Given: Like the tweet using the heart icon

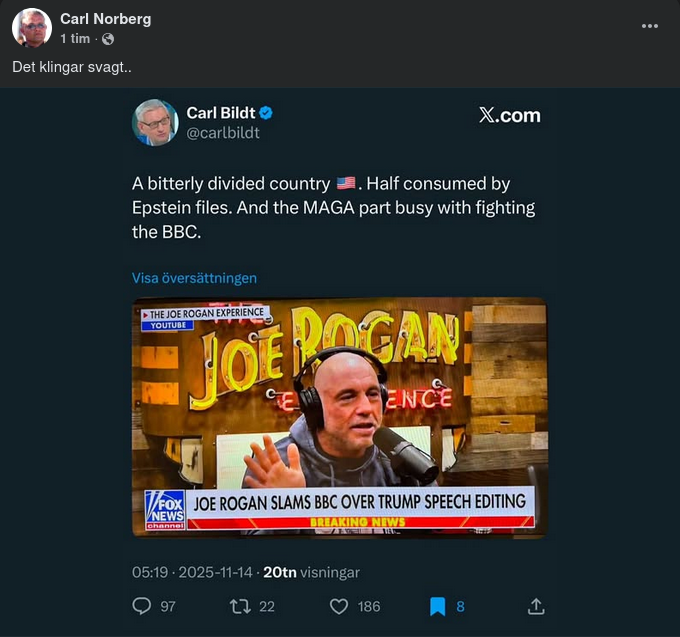Looking at the screenshot, I should (x=339, y=606).
